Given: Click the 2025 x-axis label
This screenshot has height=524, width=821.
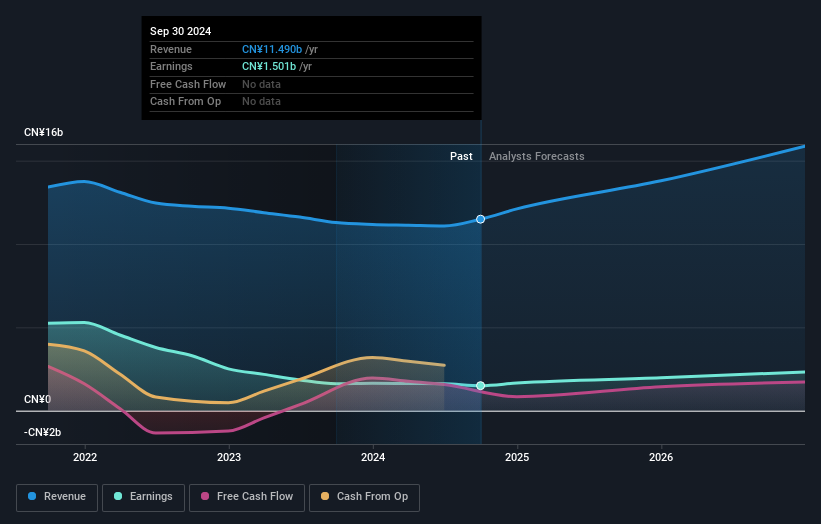Looking at the screenshot, I should click(517, 458).
